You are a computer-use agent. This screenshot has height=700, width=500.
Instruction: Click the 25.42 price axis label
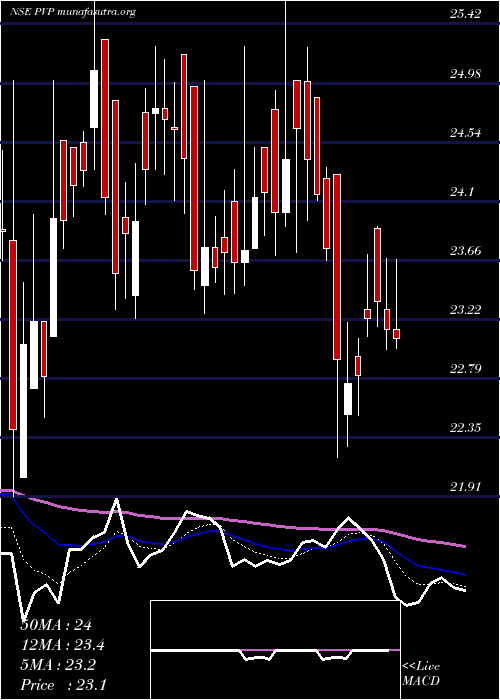466,14
